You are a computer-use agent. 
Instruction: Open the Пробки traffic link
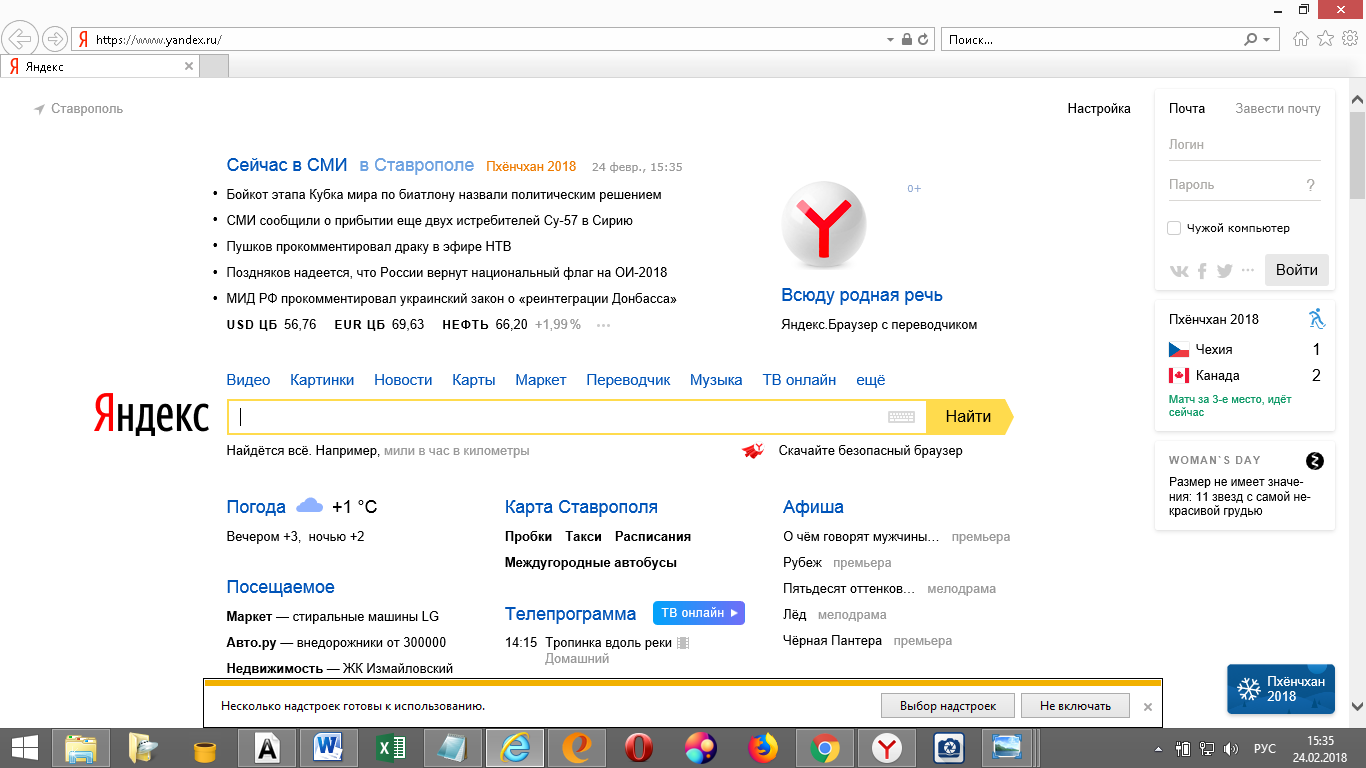529,536
